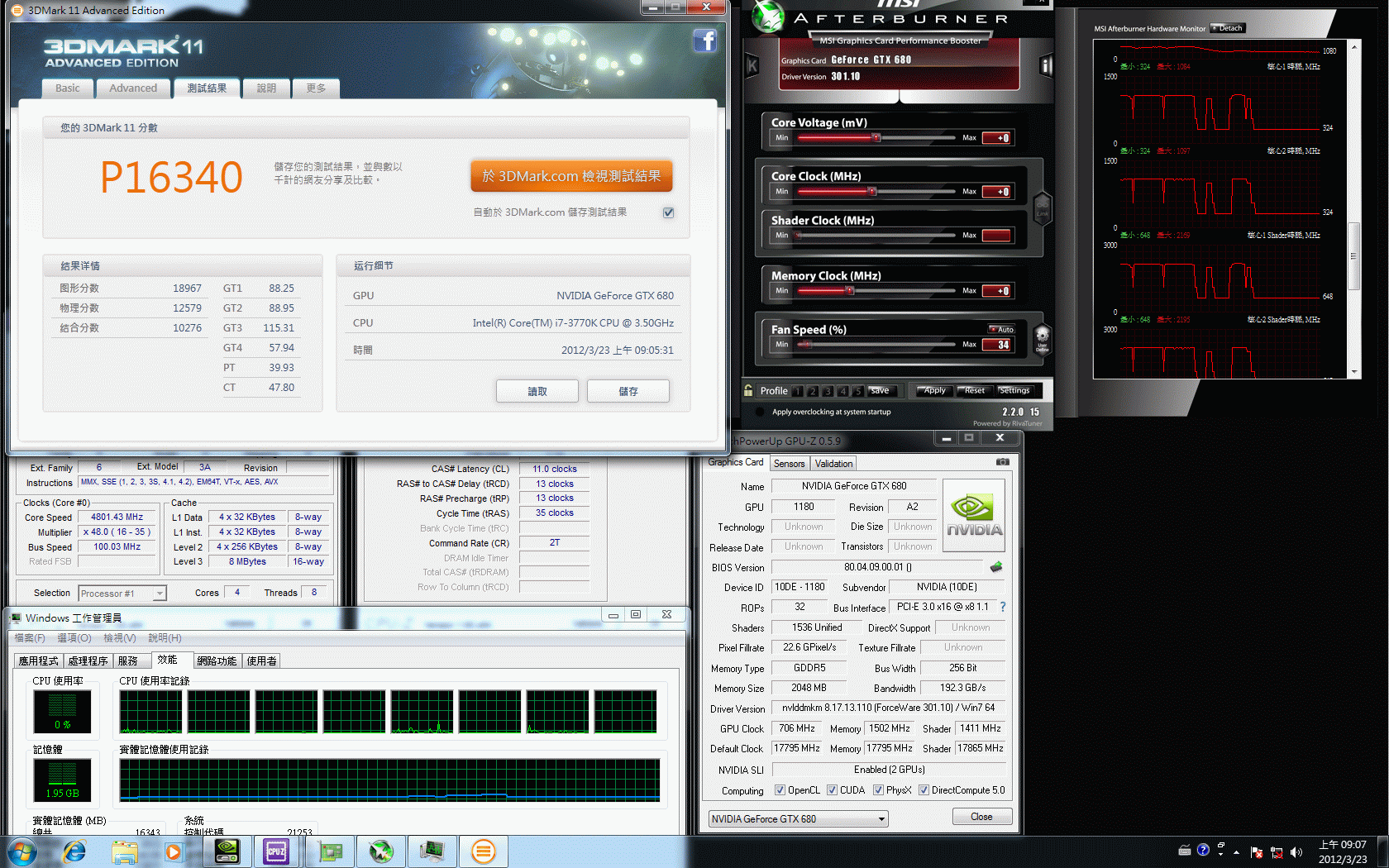Screen dimensions: 1389x868
Task: Click the NVIDIA logo in GPU-Z
Action: coord(974,516)
